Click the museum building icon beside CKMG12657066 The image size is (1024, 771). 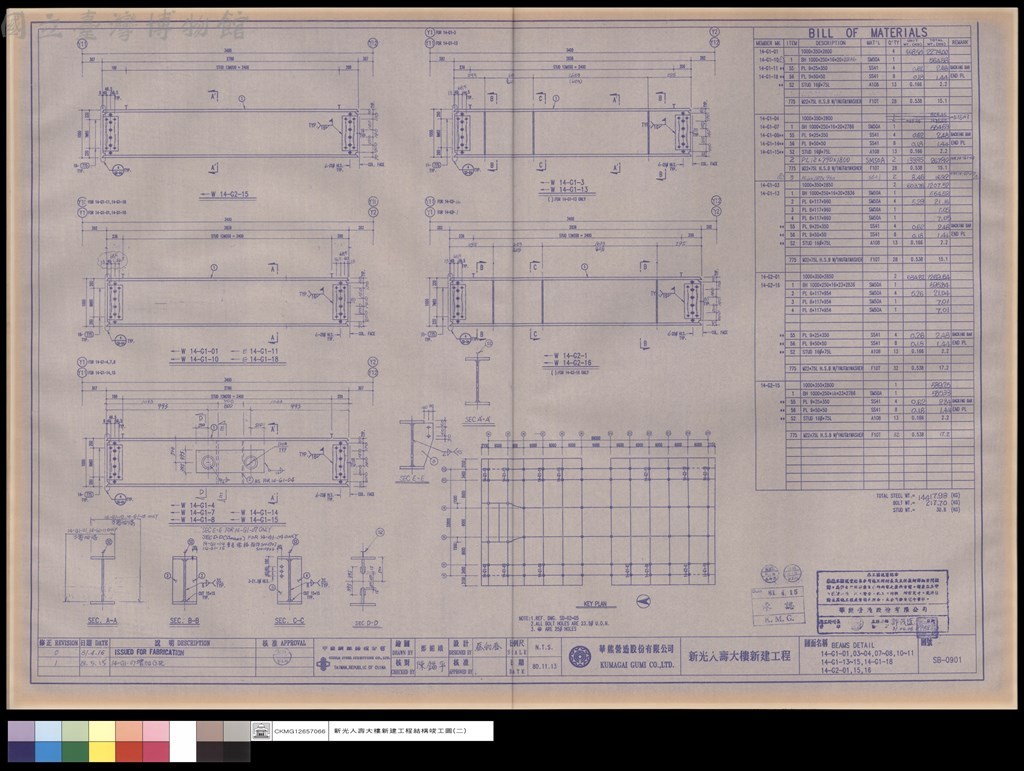pos(261,731)
